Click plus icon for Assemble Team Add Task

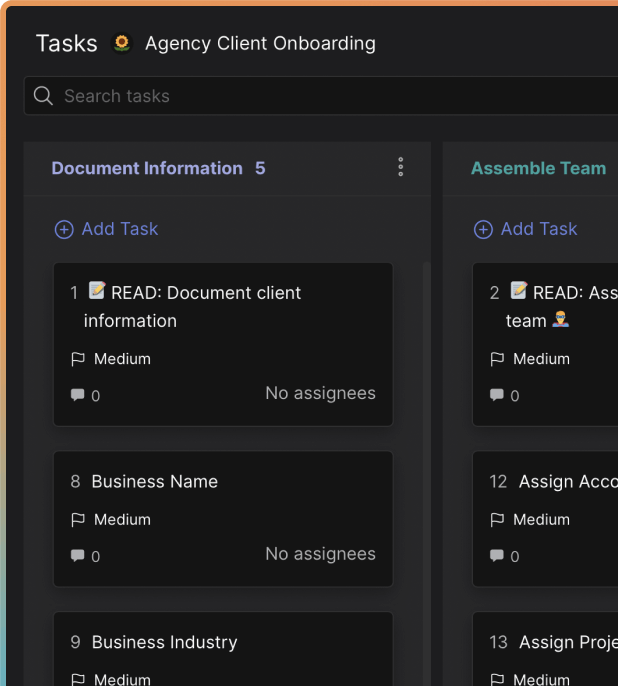pos(483,230)
